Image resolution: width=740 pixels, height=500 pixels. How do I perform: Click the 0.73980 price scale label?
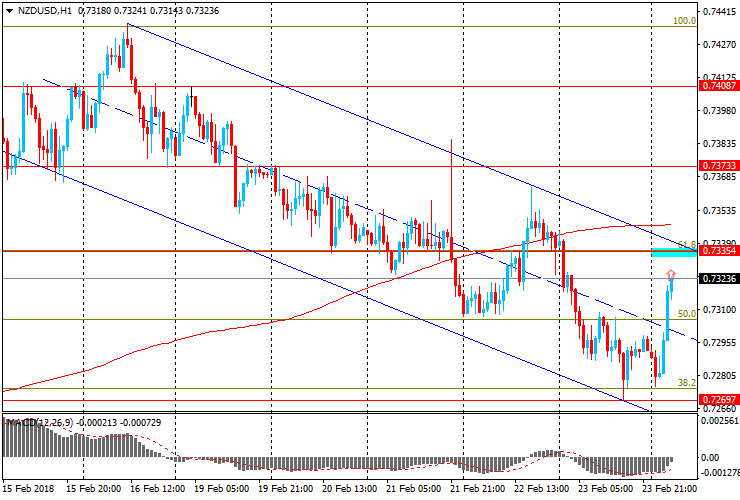[720, 110]
